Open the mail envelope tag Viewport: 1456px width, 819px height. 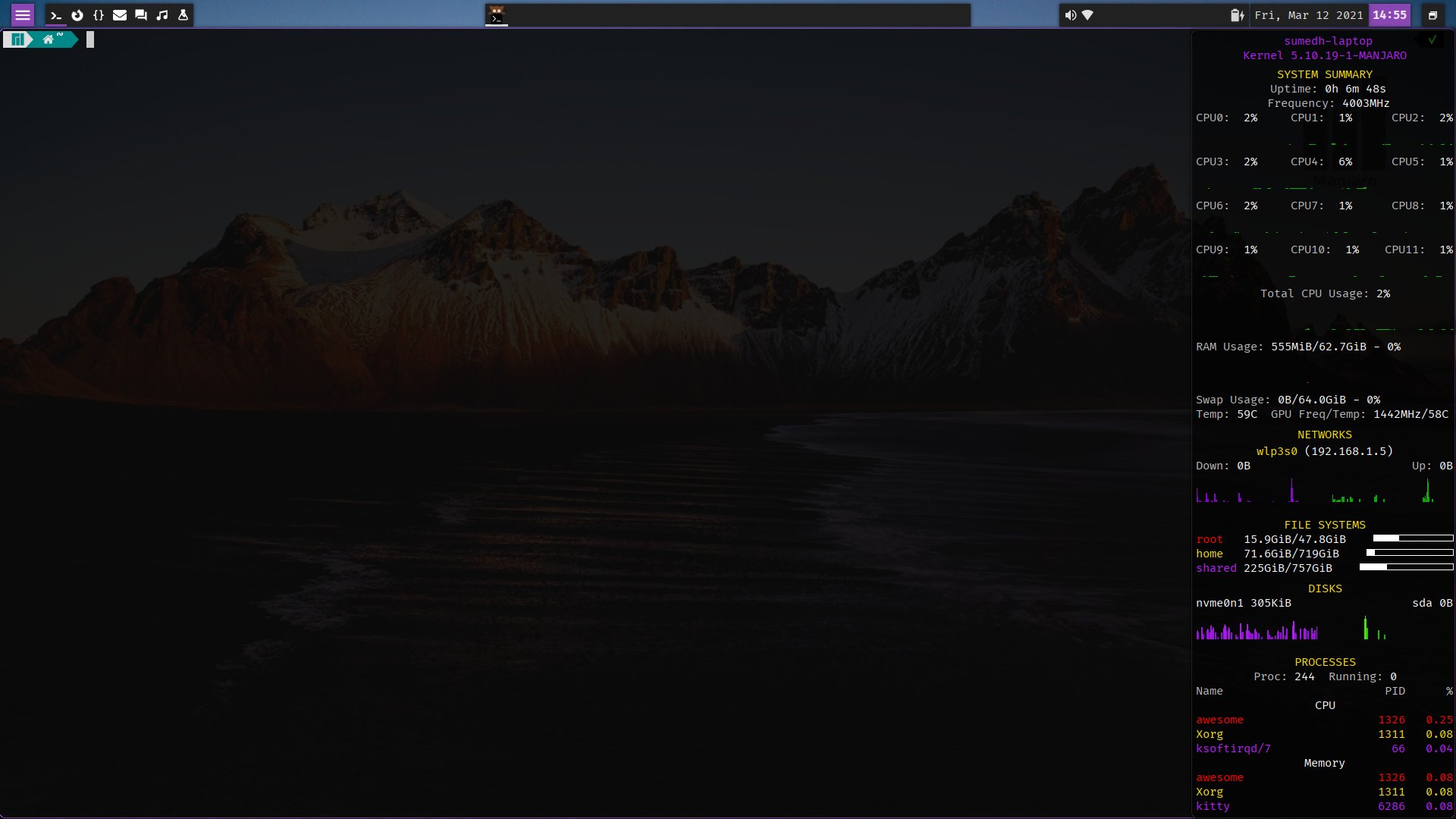click(x=120, y=15)
